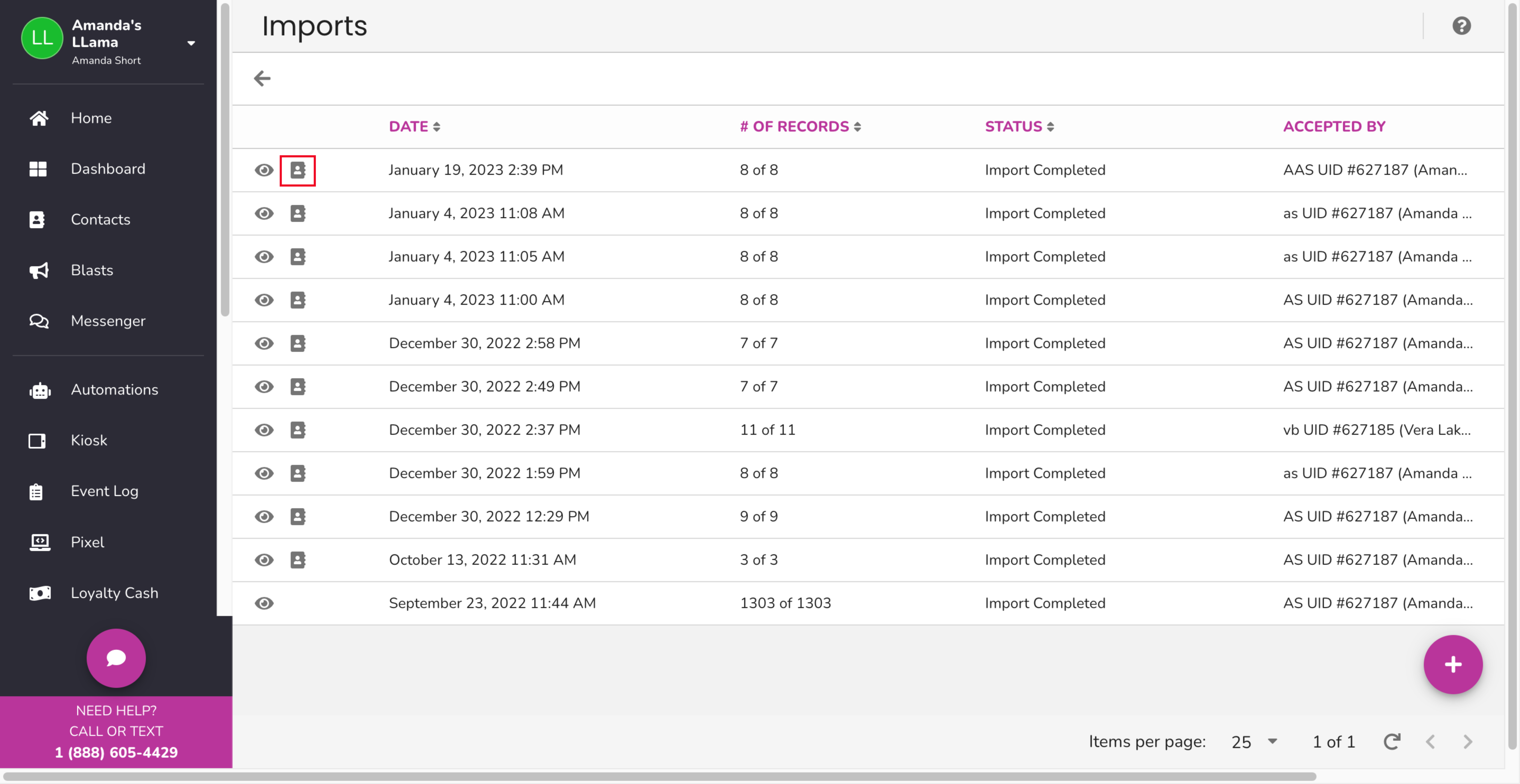Go to next page arrow
Image resolution: width=1520 pixels, height=784 pixels.
coord(1468,741)
